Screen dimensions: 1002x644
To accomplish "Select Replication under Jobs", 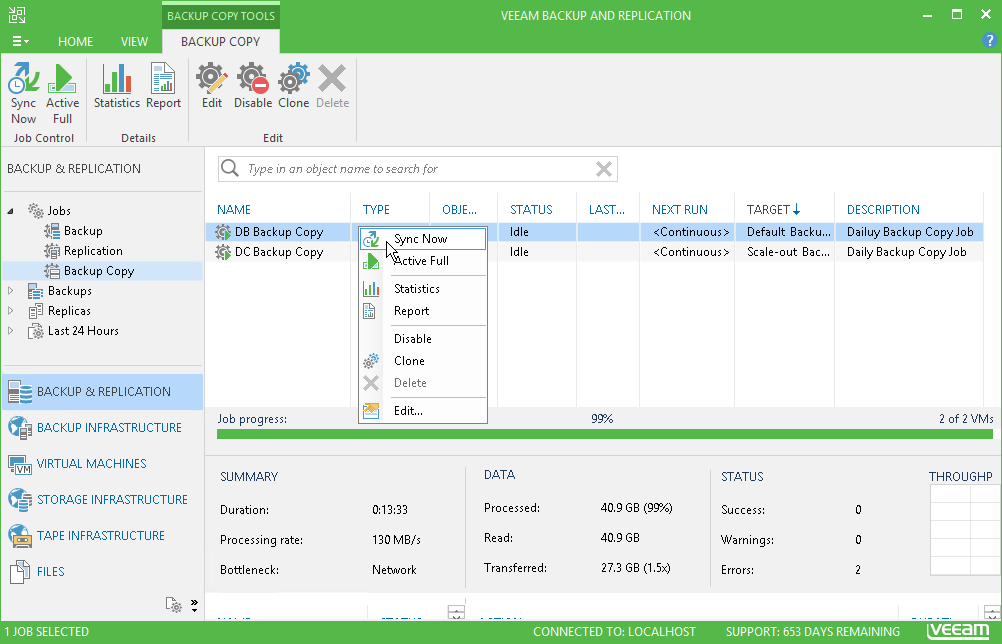I will [93, 250].
